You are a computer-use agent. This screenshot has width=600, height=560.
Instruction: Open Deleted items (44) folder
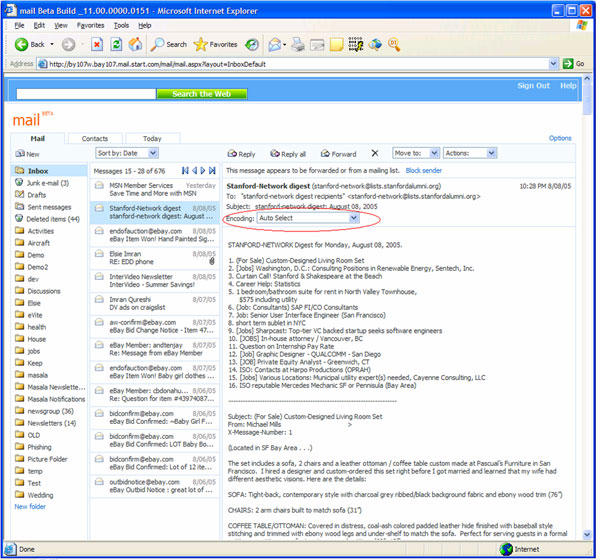(x=53, y=219)
